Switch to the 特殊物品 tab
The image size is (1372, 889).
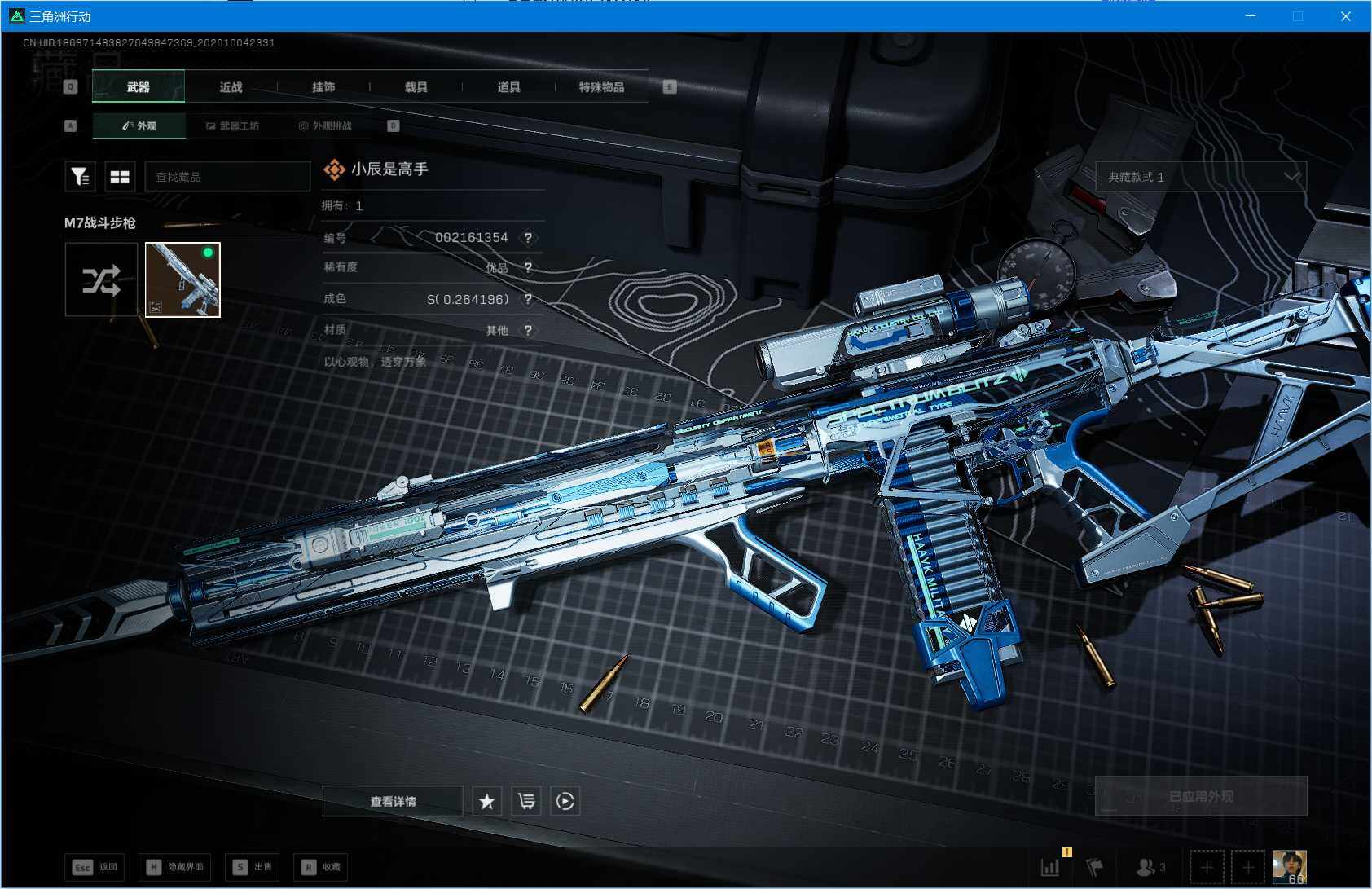click(x=602, y=86)
